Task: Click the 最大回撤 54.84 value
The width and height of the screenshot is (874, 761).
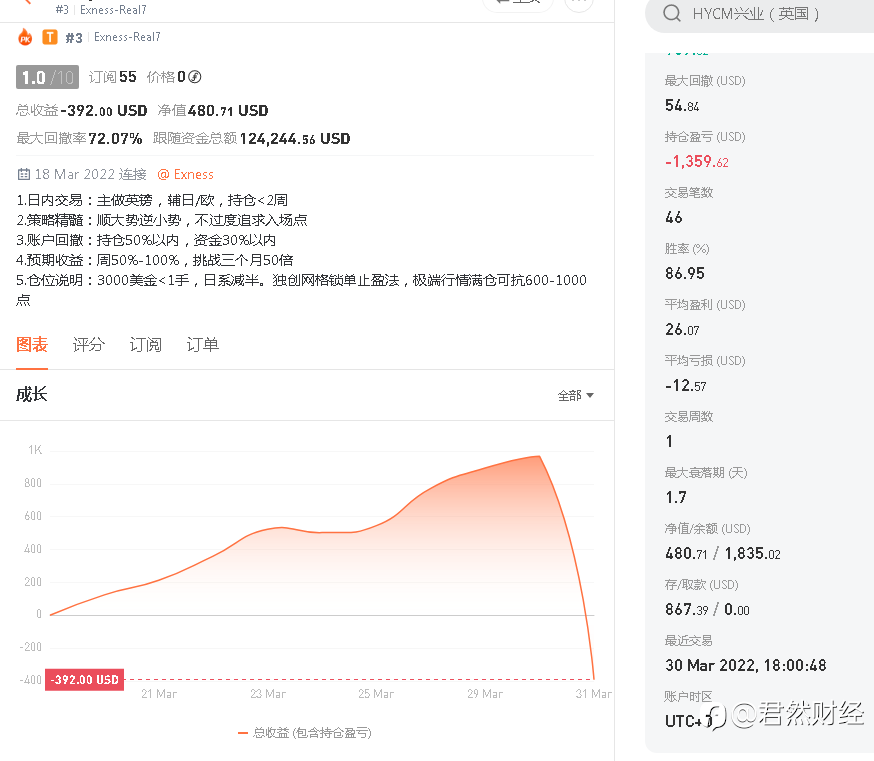Action: click(682, 105)
